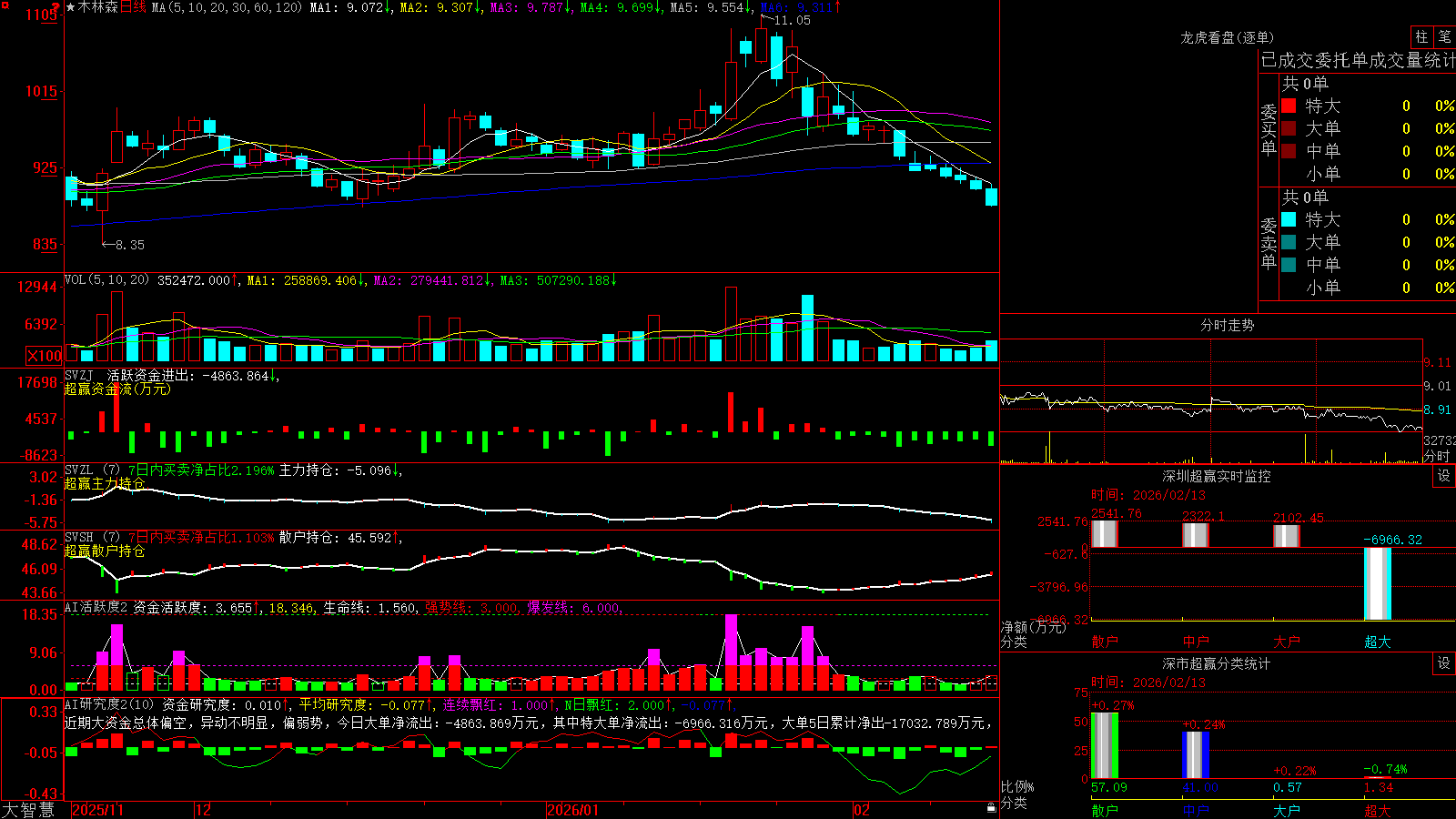Select the 2026/01 marker on the time axis
This screenshot has height=819, width=1456.
click(572, 810)
